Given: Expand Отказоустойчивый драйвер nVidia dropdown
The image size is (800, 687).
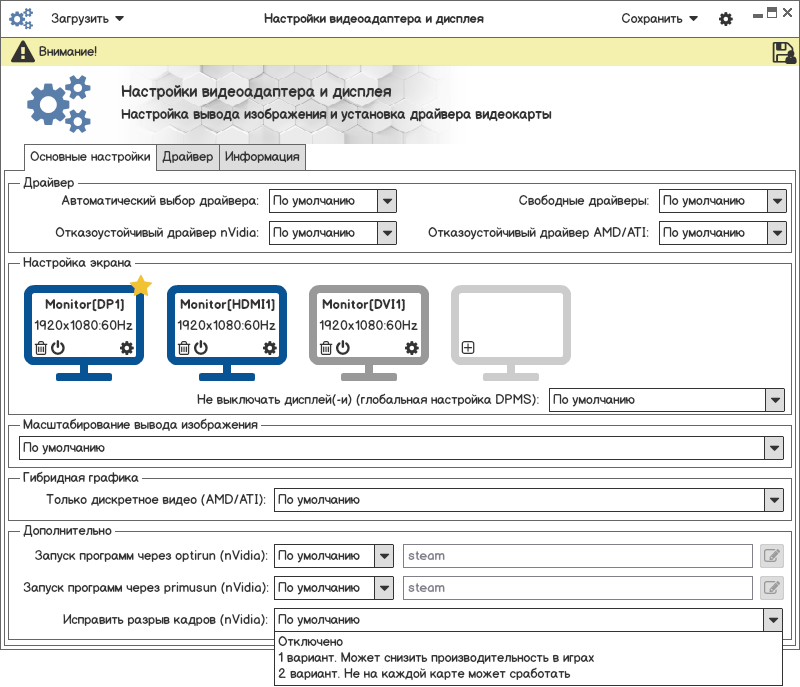Looking at the screenshot, I should point(333,233).
